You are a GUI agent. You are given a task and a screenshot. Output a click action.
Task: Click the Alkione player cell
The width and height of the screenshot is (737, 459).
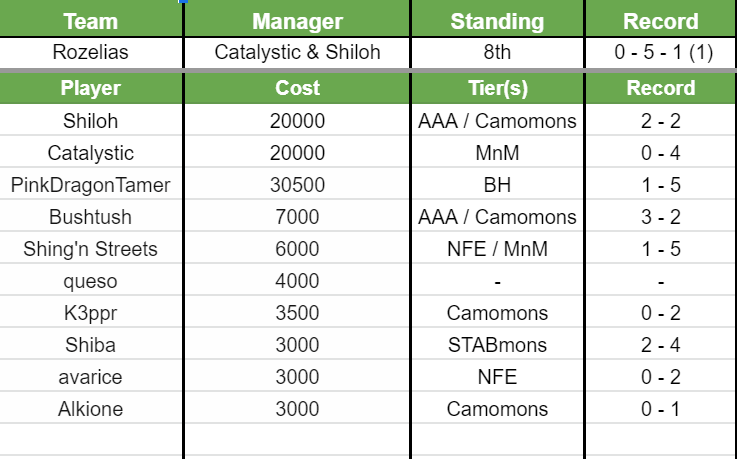91,408
